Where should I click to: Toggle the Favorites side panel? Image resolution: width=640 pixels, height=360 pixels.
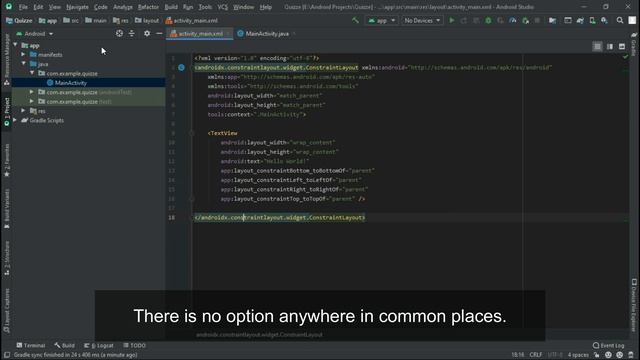pyautogui.click(x=7, y=160)
